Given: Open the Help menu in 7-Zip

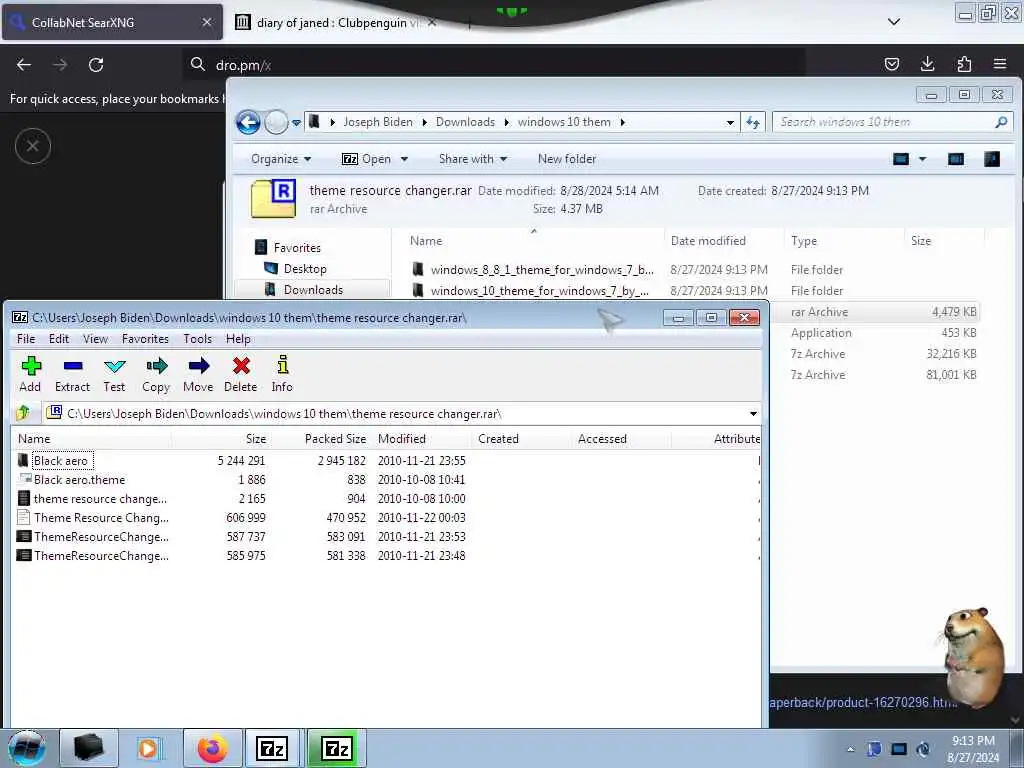Looking at the screenshot, I should tap(238, 339).
